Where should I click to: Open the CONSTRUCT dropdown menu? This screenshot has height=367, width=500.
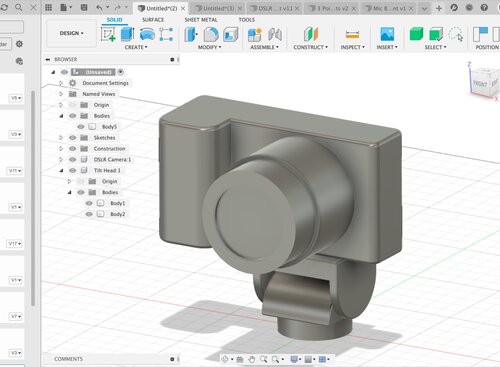point(310,47)
